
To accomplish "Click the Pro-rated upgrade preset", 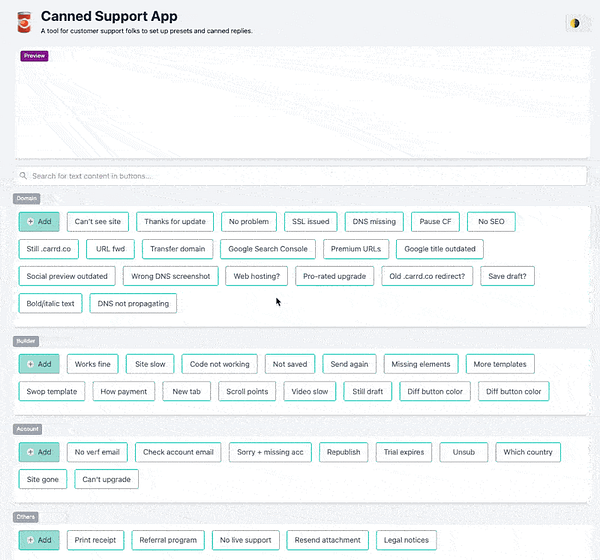I will (x=334, y=276).
